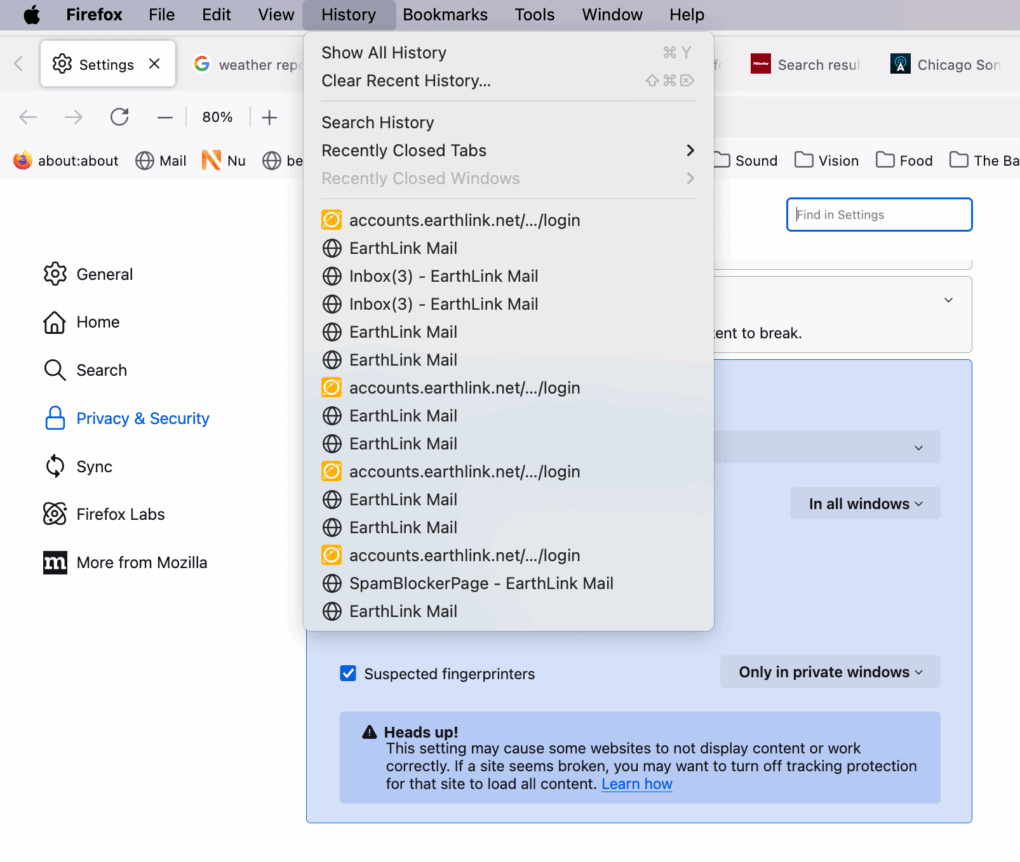Open the Sync settings section
This screenshot has height=862, width=1020.
[94, 466]
